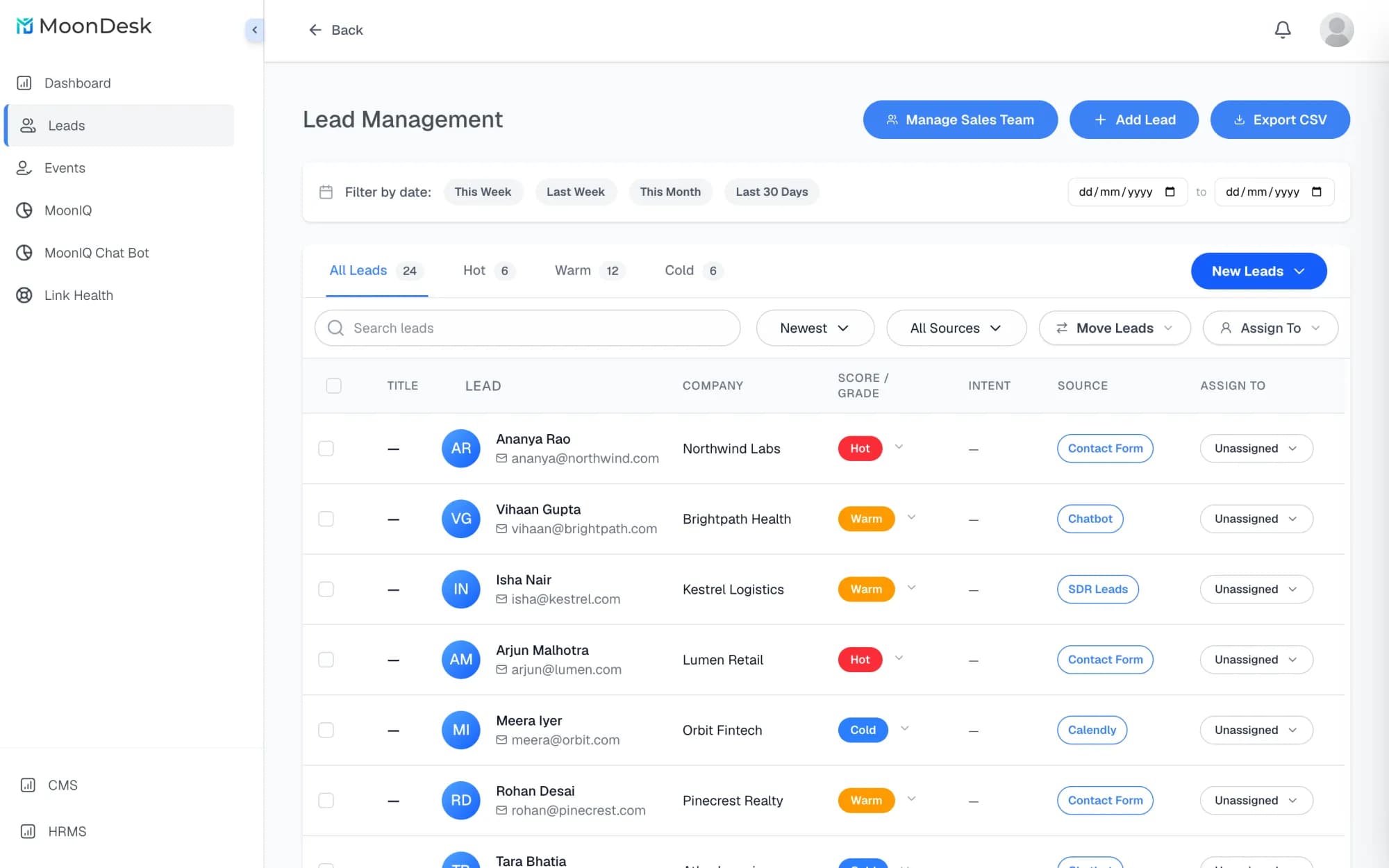The image size is (1389, 868).
Task: Expand the Assign To toolbar dropdown
Action: [1270, 328]
